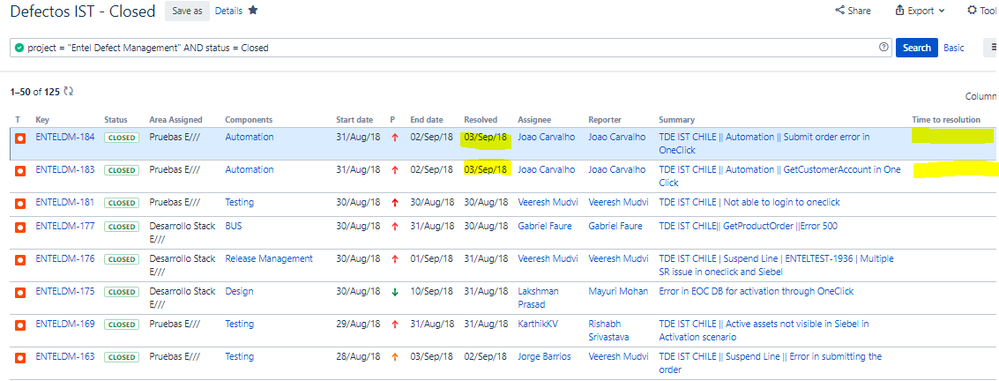Click the bug type icon for ENTELDM-169
The width and height of the screenshot is (999, 381).
click(20, 325)
